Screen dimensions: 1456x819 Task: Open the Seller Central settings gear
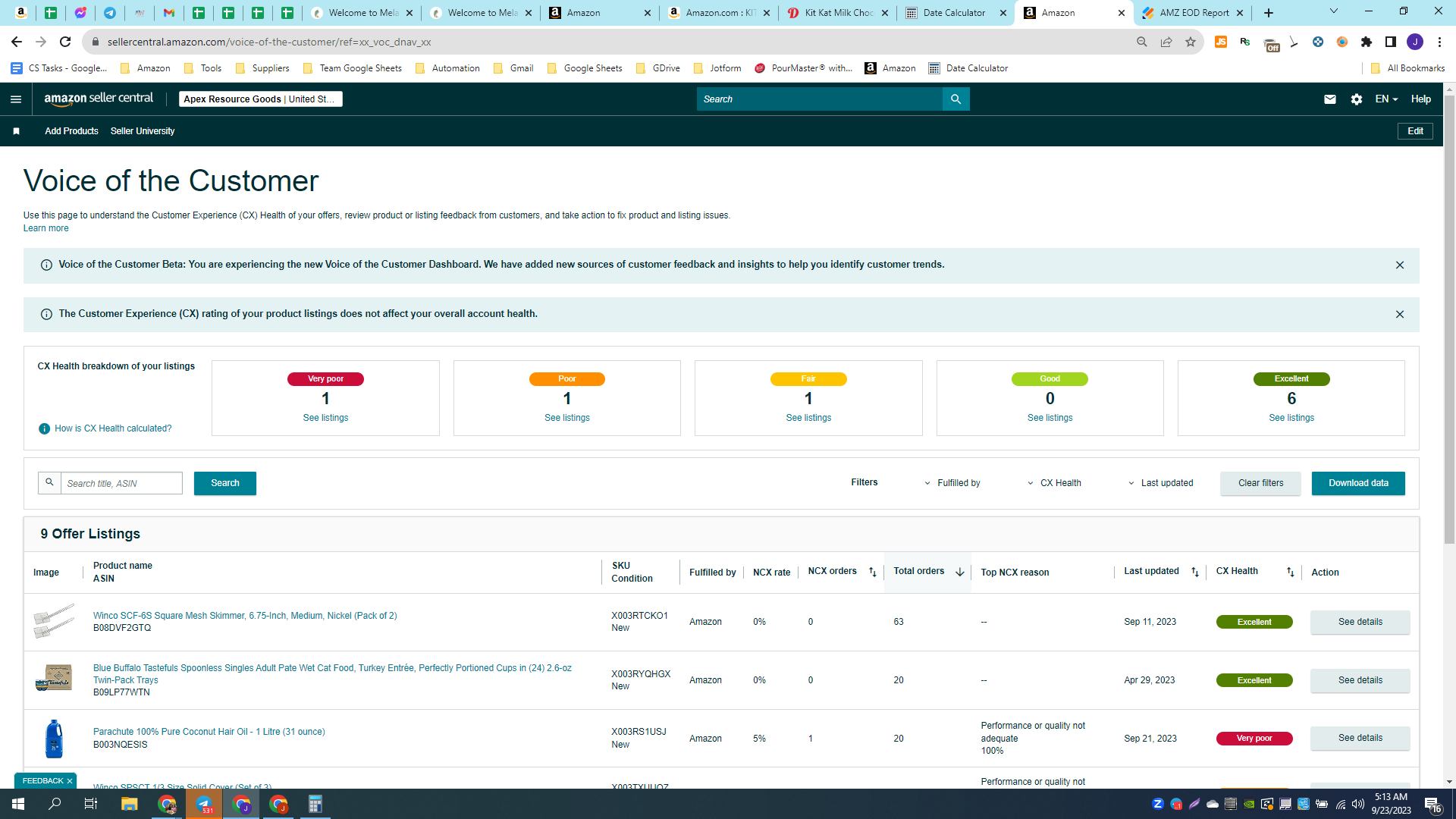point(1357,99)
